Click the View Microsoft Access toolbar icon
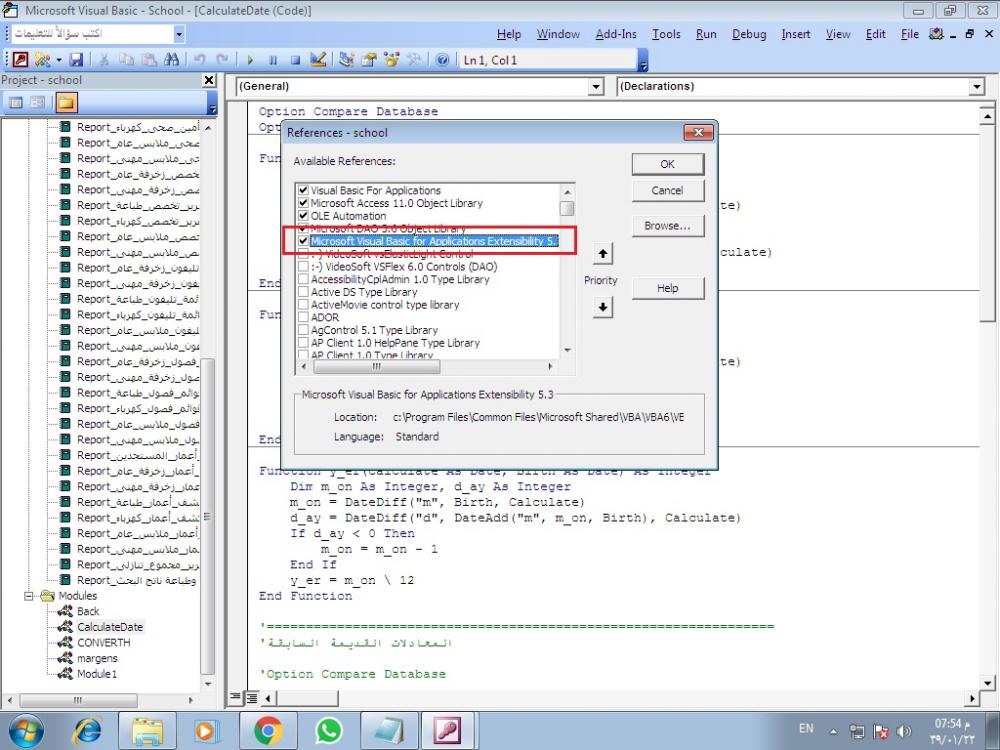This screenshot has height=750, width=1000. coord(20,60)
